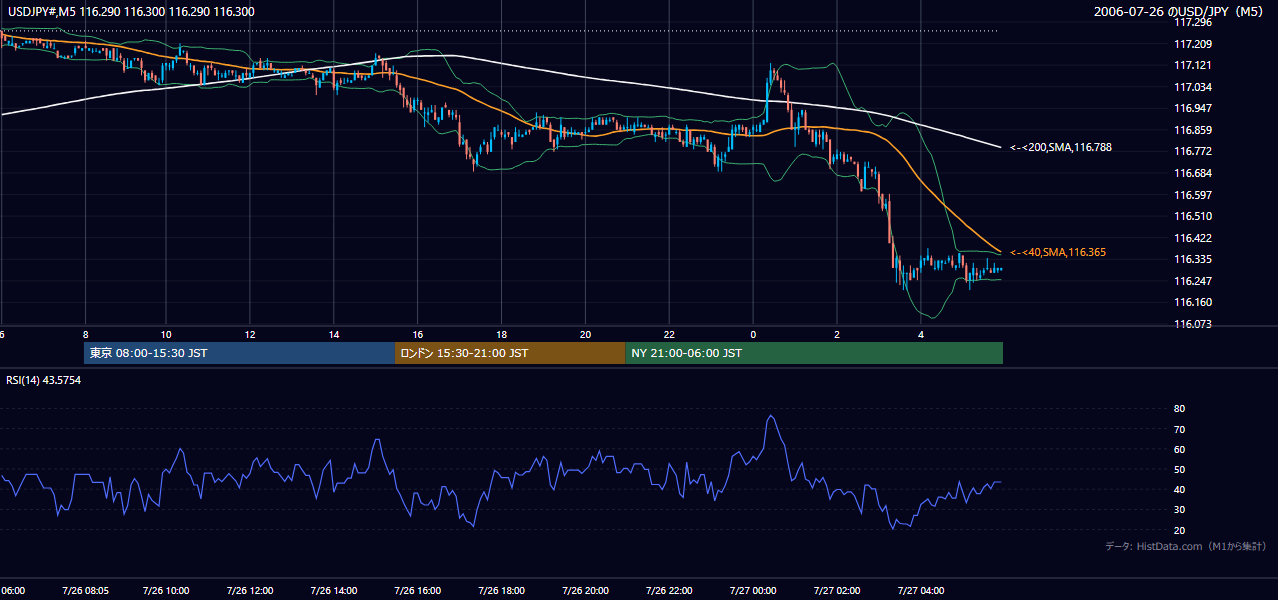Click the 200 SMA label 116.788

tap(1061, 147)
